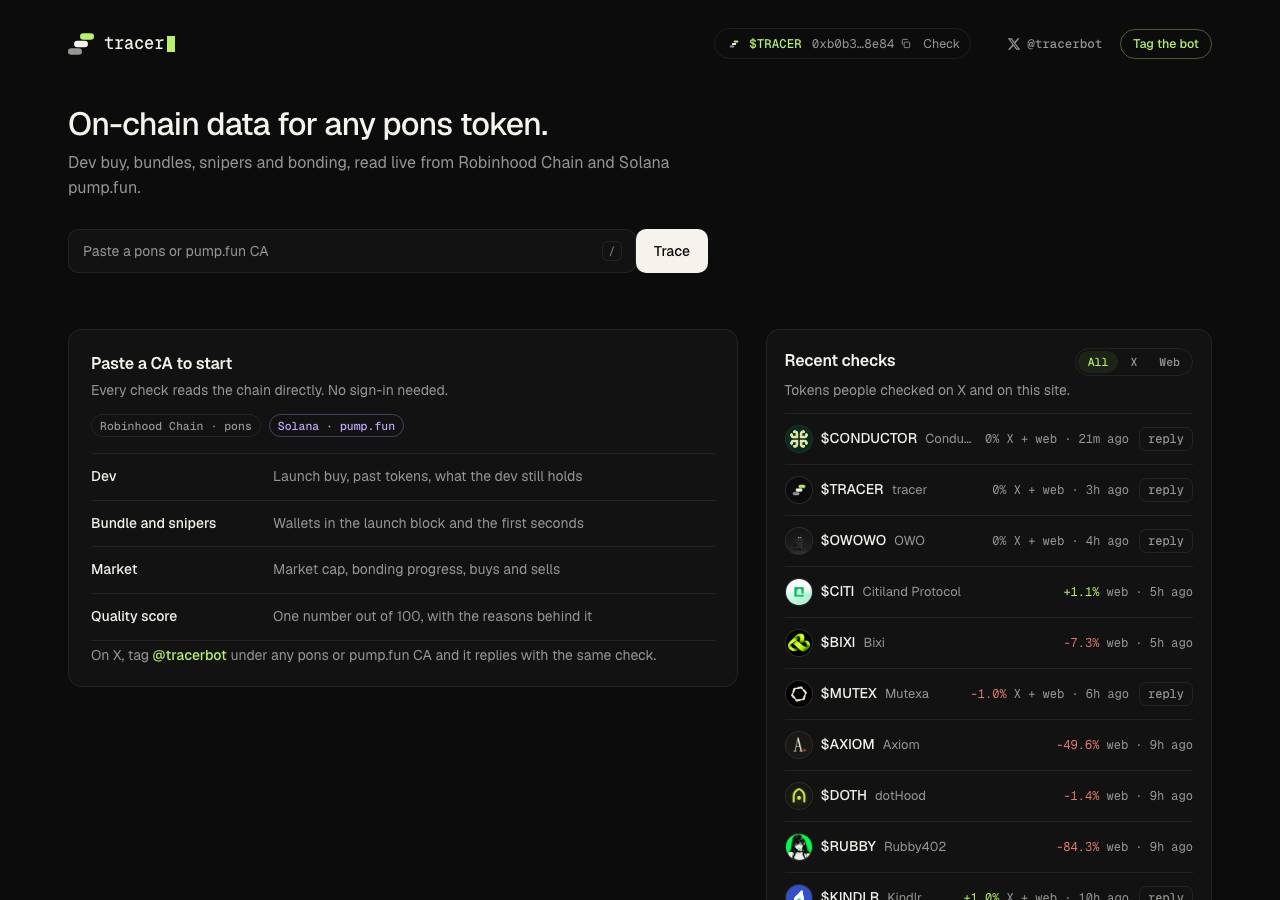Click the $AXIOM Axiom row
Screen dimensions: 1280x900
tap(989, 745)
